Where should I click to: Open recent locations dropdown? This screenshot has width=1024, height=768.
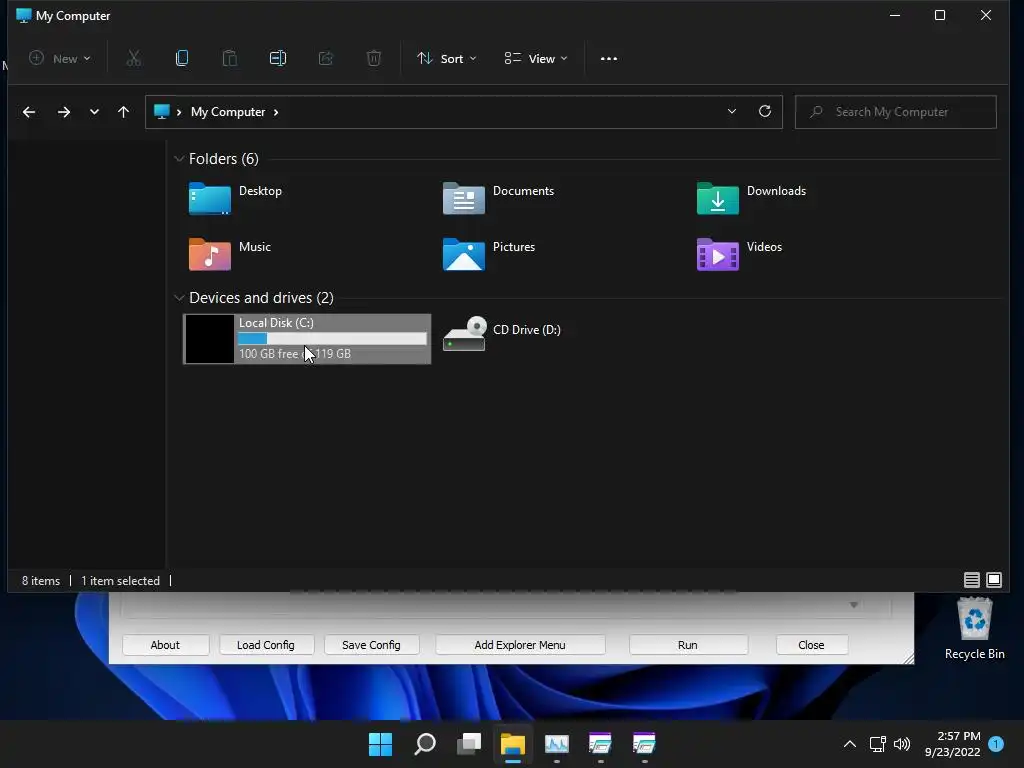pyautogui.click(x=94, y=112)
